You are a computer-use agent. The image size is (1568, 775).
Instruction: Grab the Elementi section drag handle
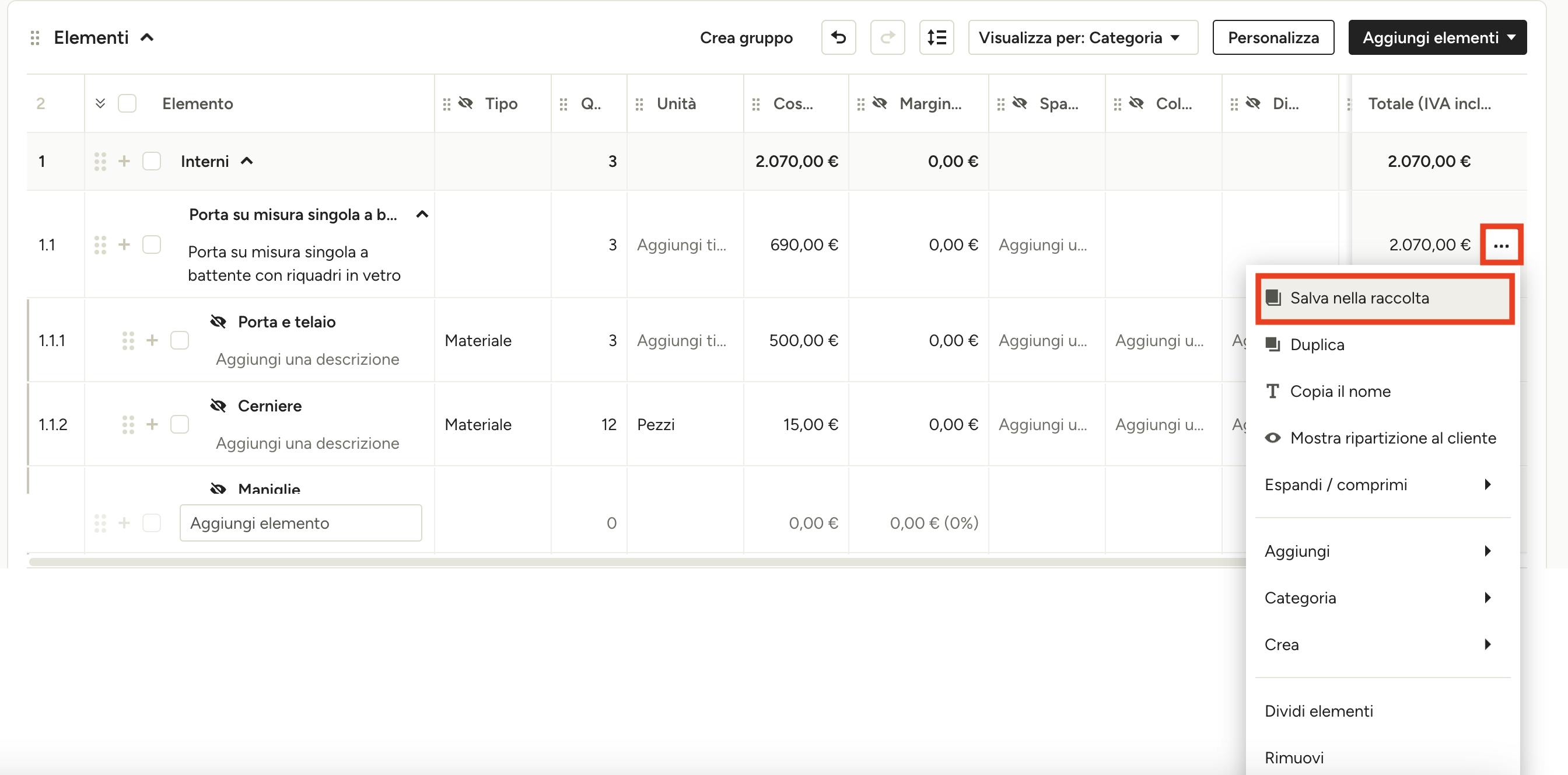coord(36,38)
